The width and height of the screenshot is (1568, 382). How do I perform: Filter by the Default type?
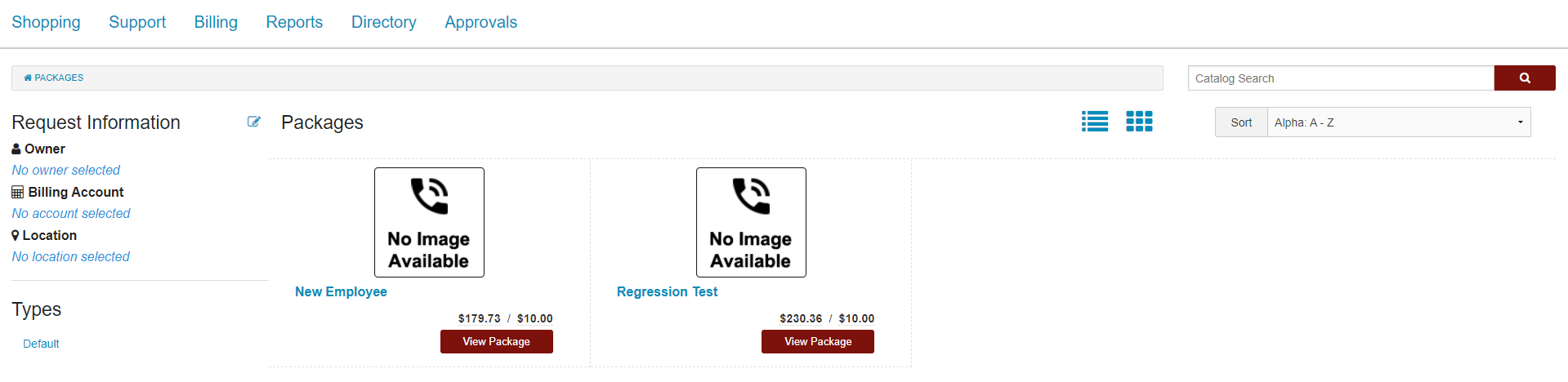[41, 344]
